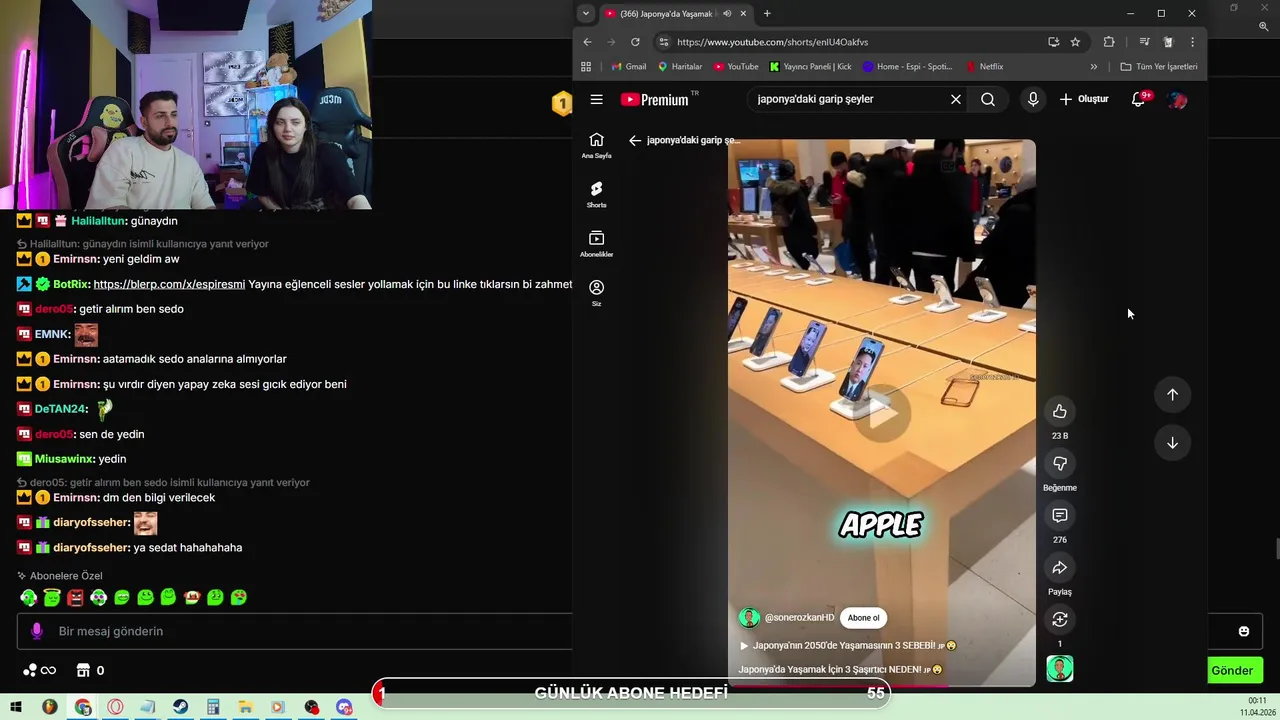Mute the YouTube tab via speaker icon
This screenshot has height=720, width=1280.
(x=727, y=14)
